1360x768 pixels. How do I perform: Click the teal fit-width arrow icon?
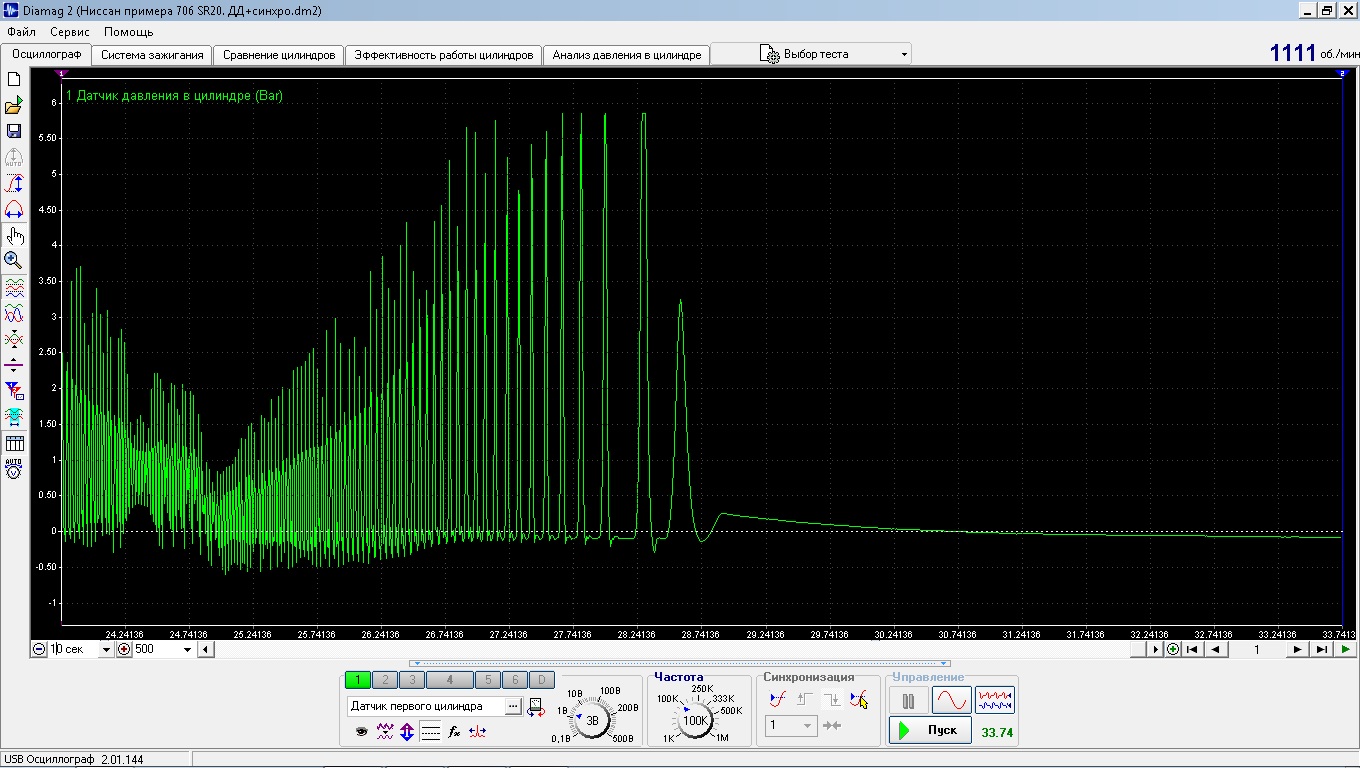(14, 417)
